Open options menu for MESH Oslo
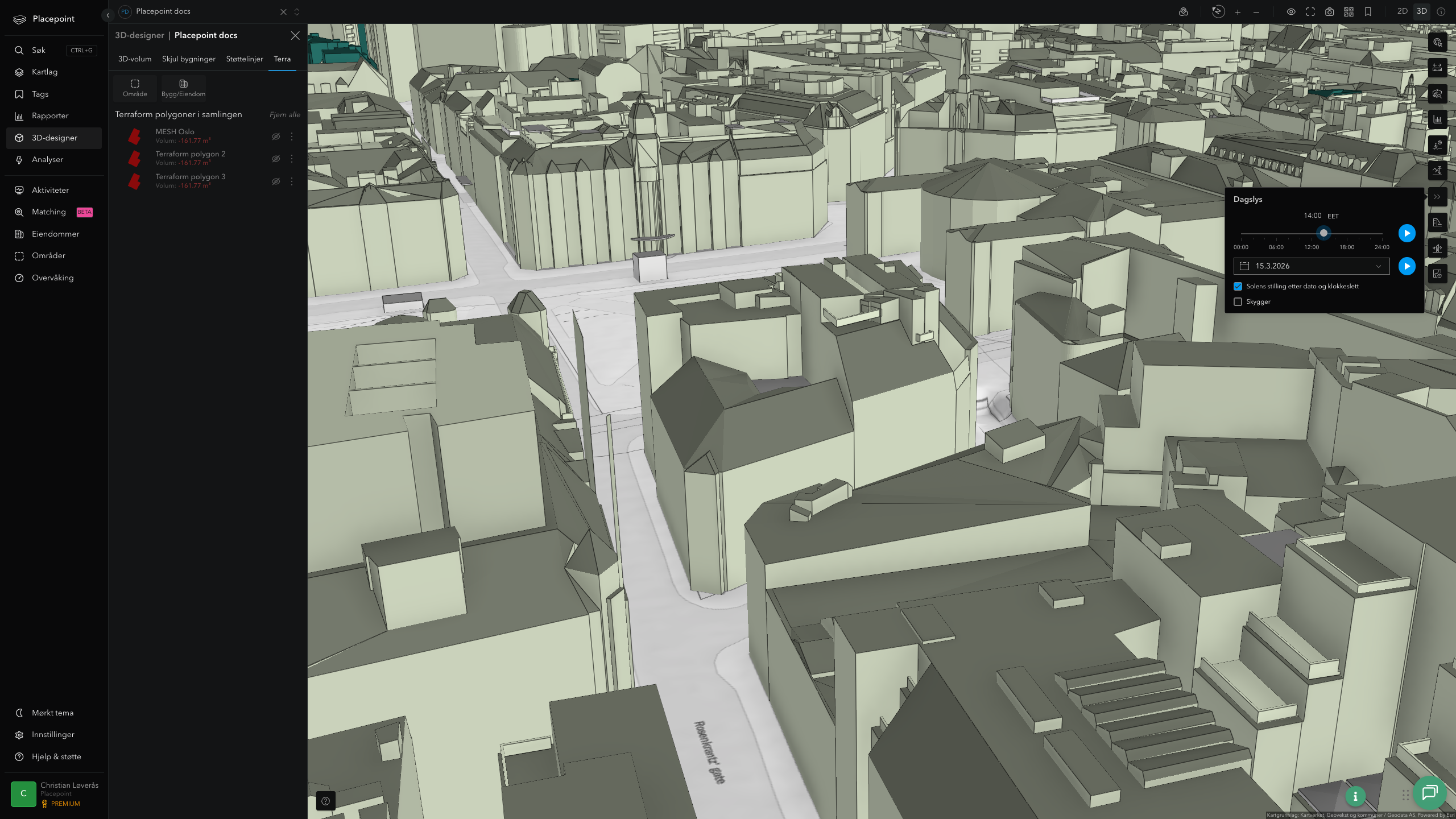The image size is (1456, 819). point(292,136)
